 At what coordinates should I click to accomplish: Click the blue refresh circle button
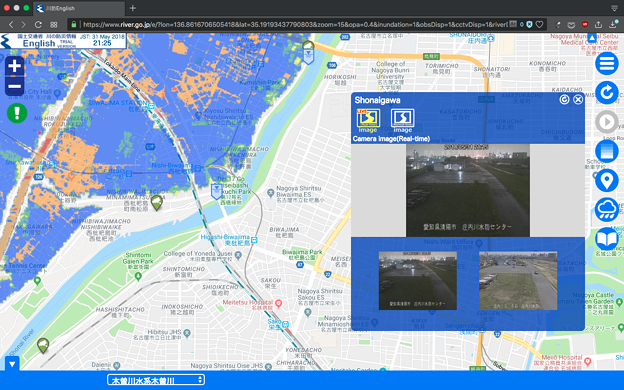tap(606, 93)
